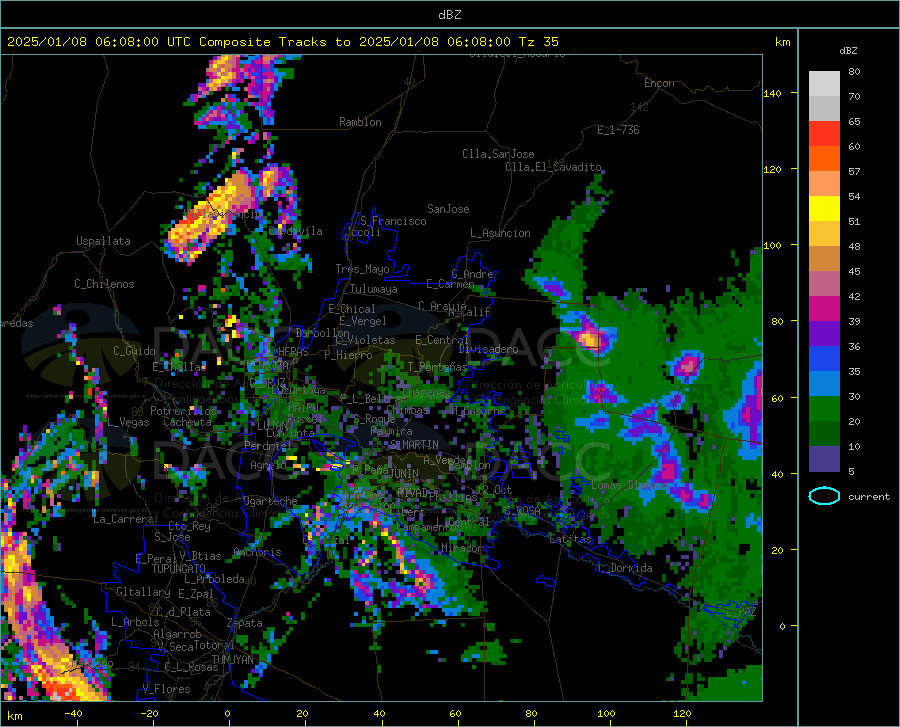The width and height of the screenshot is (900, 727).
Task: Select the purple 36-39 dBZ legend swatch
Action: (824, 334)
